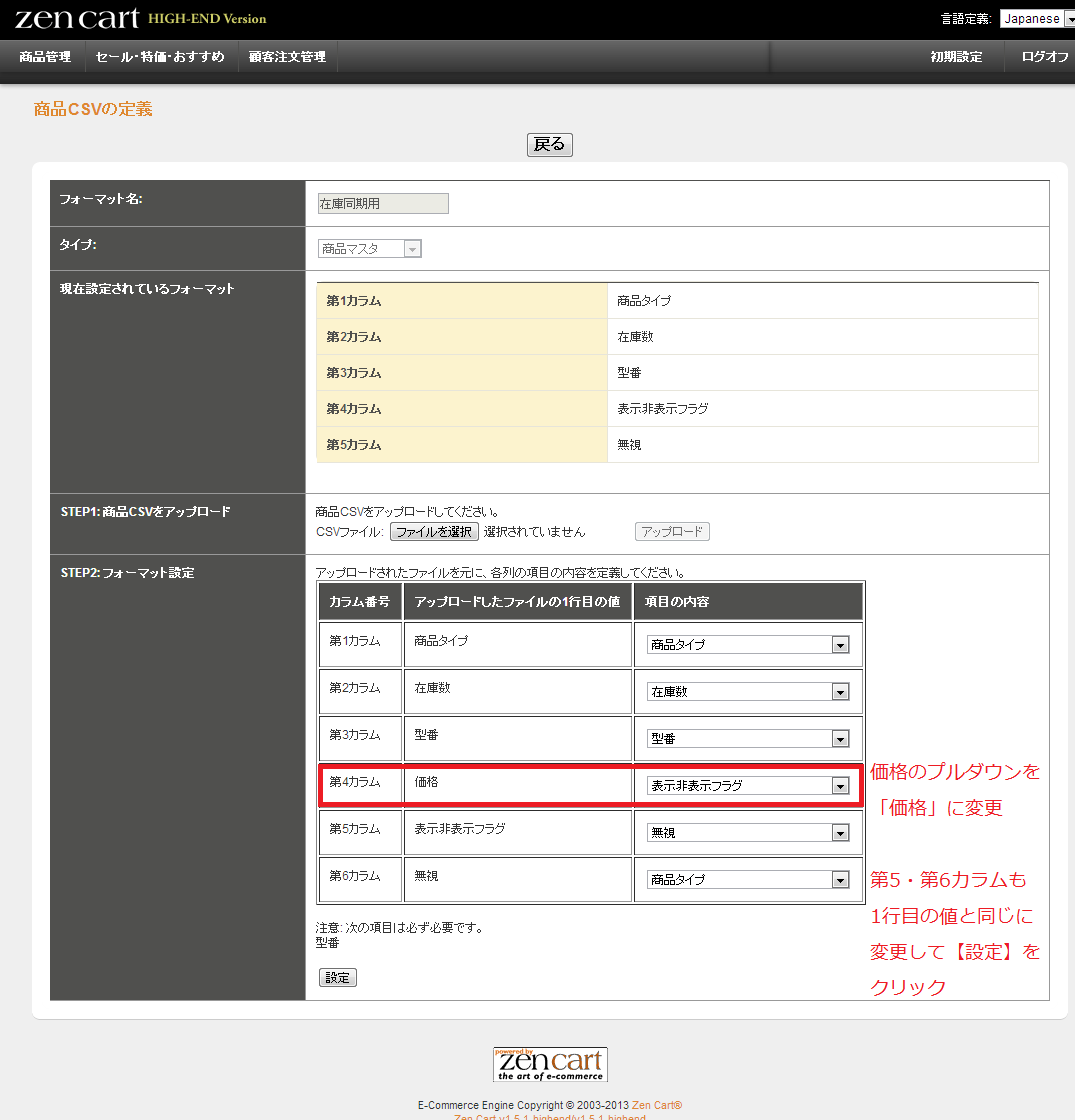Open the 第6カラム 商品タイプ dropdown
The width and height of the screenshot is (1075, 1120).
(x=748, y=880)
